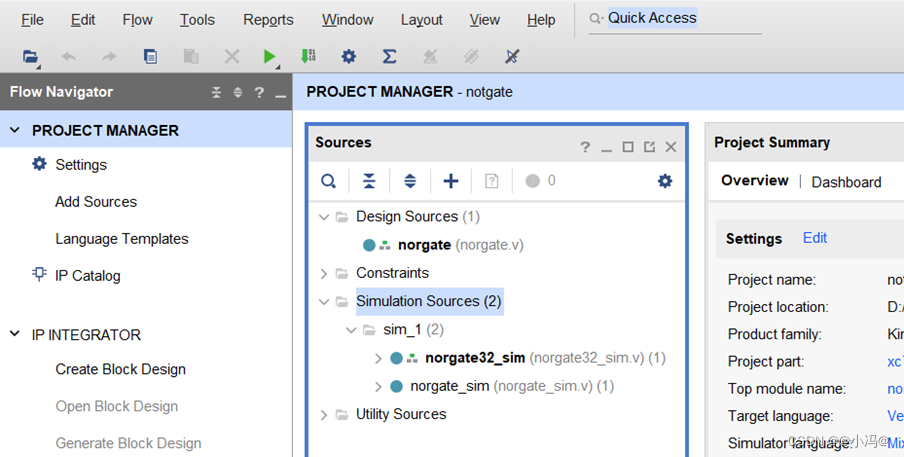Expand the Utility Sources folder

[x=323, y=414]
